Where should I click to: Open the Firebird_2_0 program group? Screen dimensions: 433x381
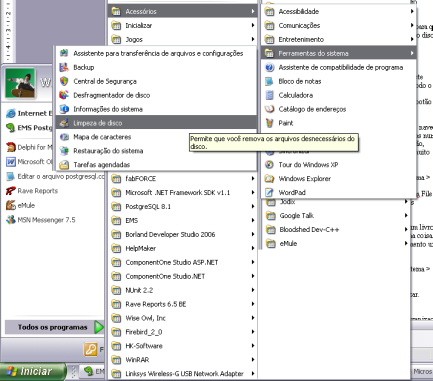click(x=183, y=332)
